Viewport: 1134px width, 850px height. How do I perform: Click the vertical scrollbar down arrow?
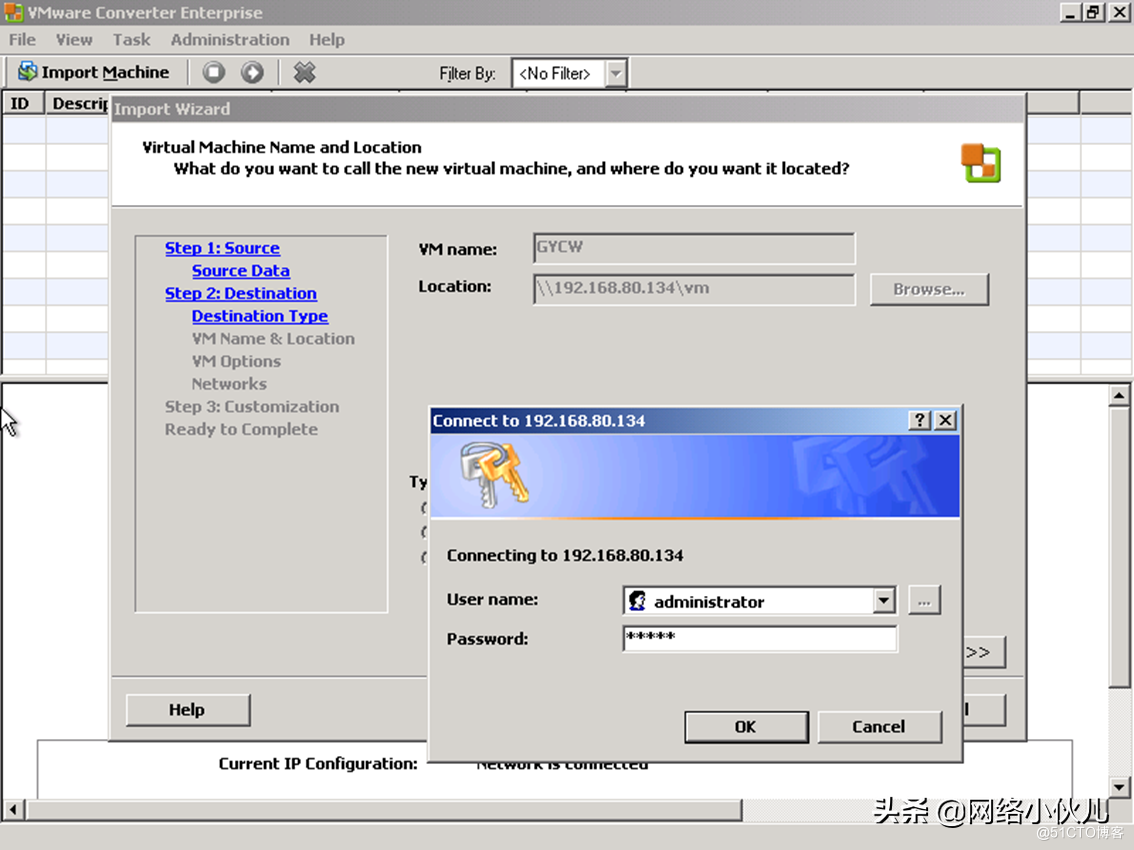click(x=1119, y=787)
